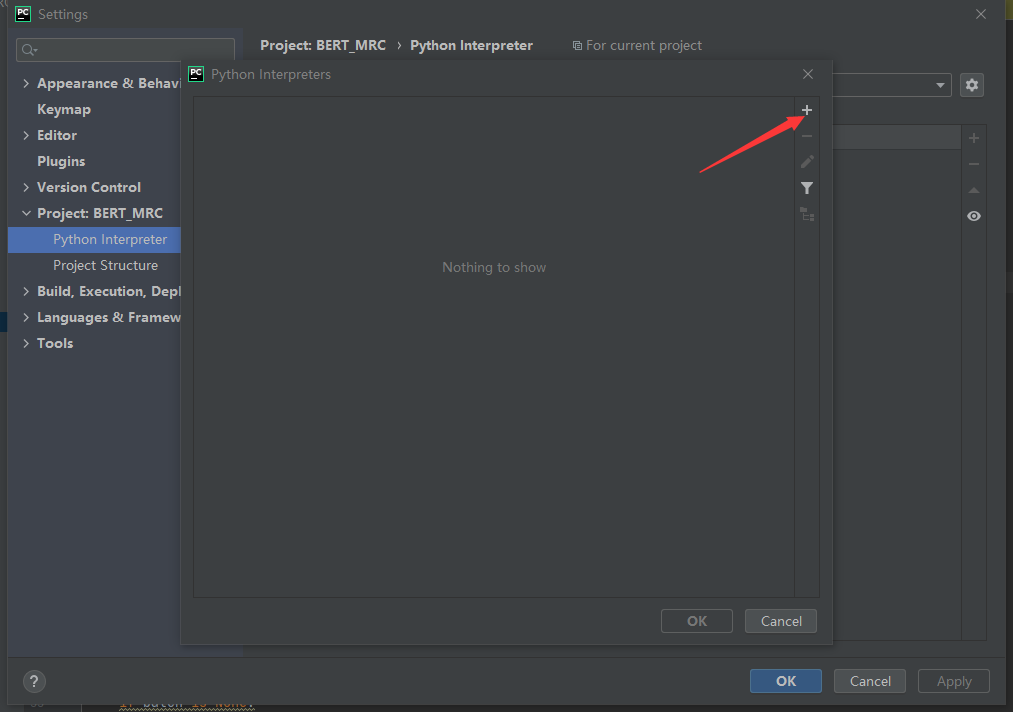This screenshot has height=712, width=1013.
Task: Select the Appearance & Behavior label
Action: 109,83
